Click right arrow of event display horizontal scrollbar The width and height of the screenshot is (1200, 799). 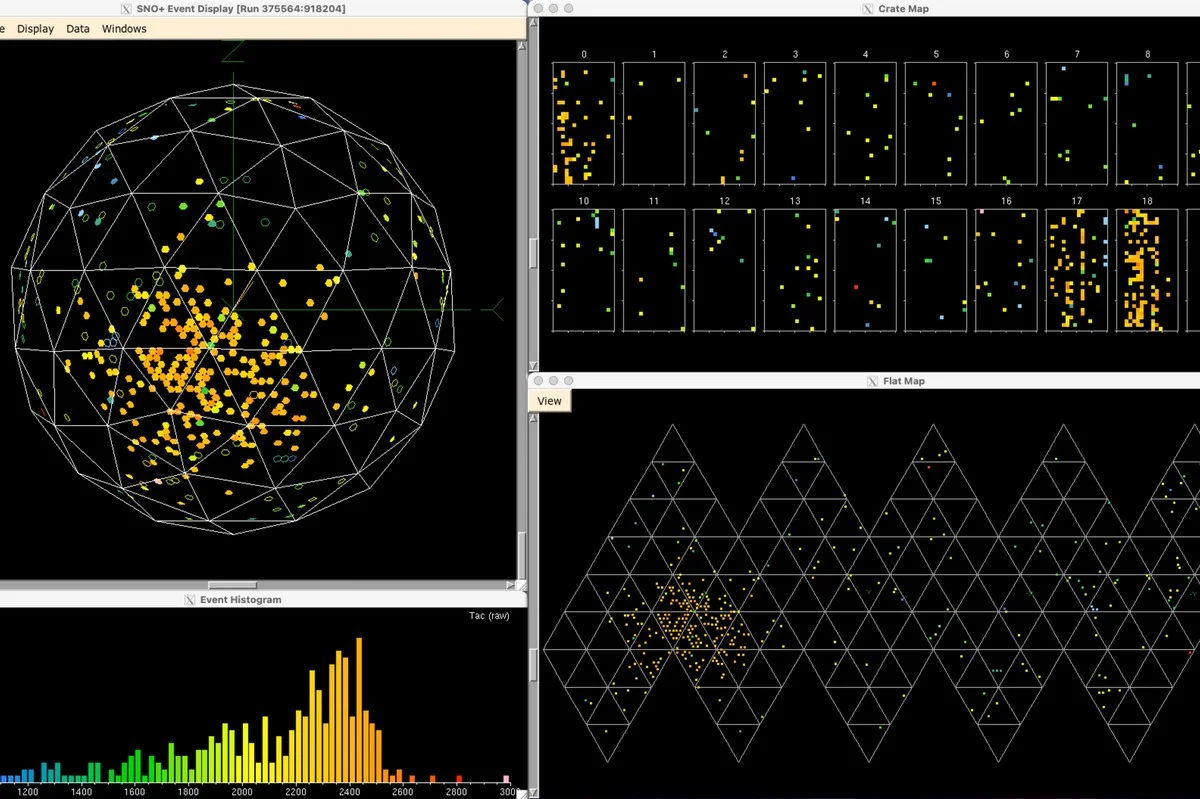(x=511, y=585)
